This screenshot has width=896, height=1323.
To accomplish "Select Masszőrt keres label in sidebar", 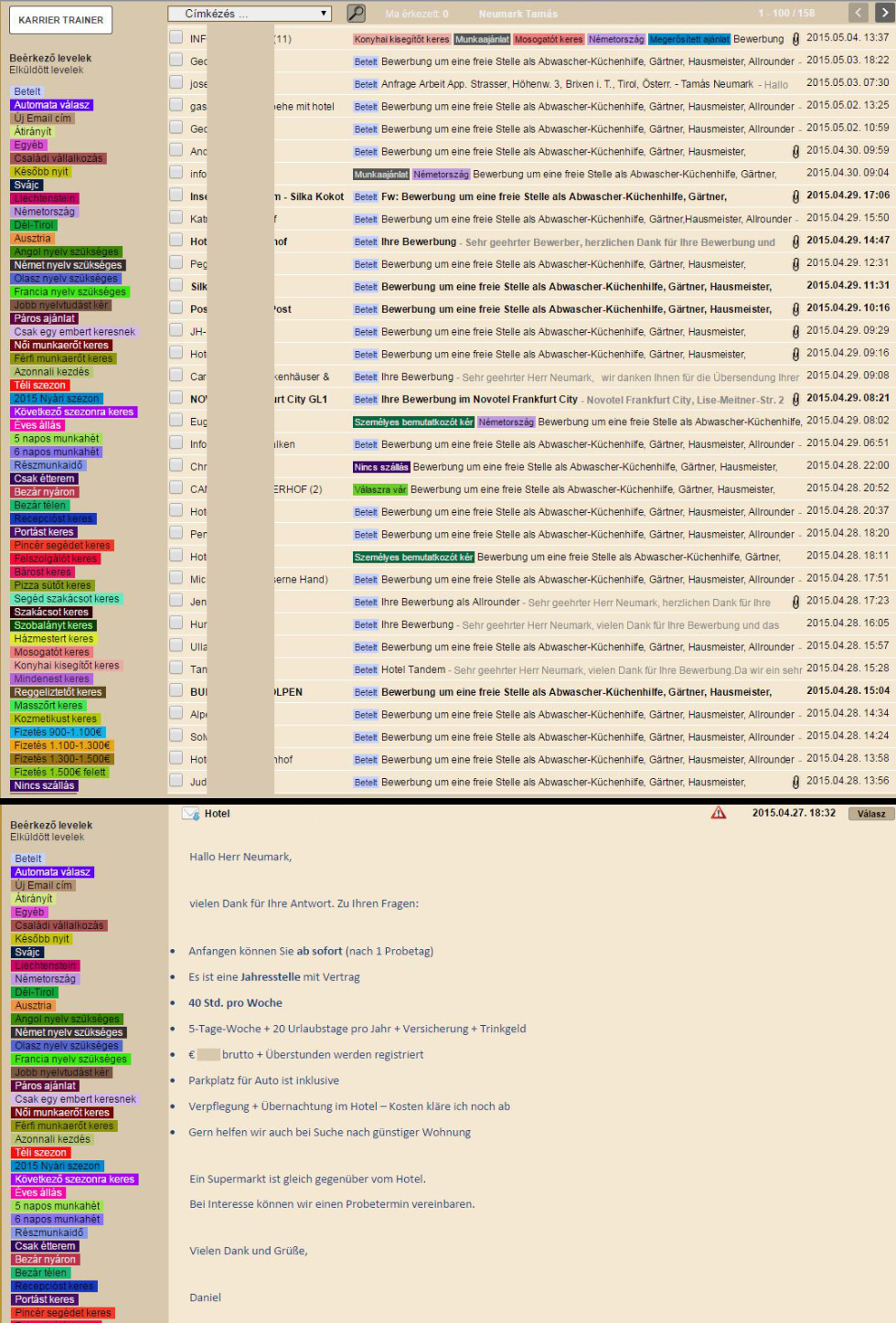I will (48, 706).
